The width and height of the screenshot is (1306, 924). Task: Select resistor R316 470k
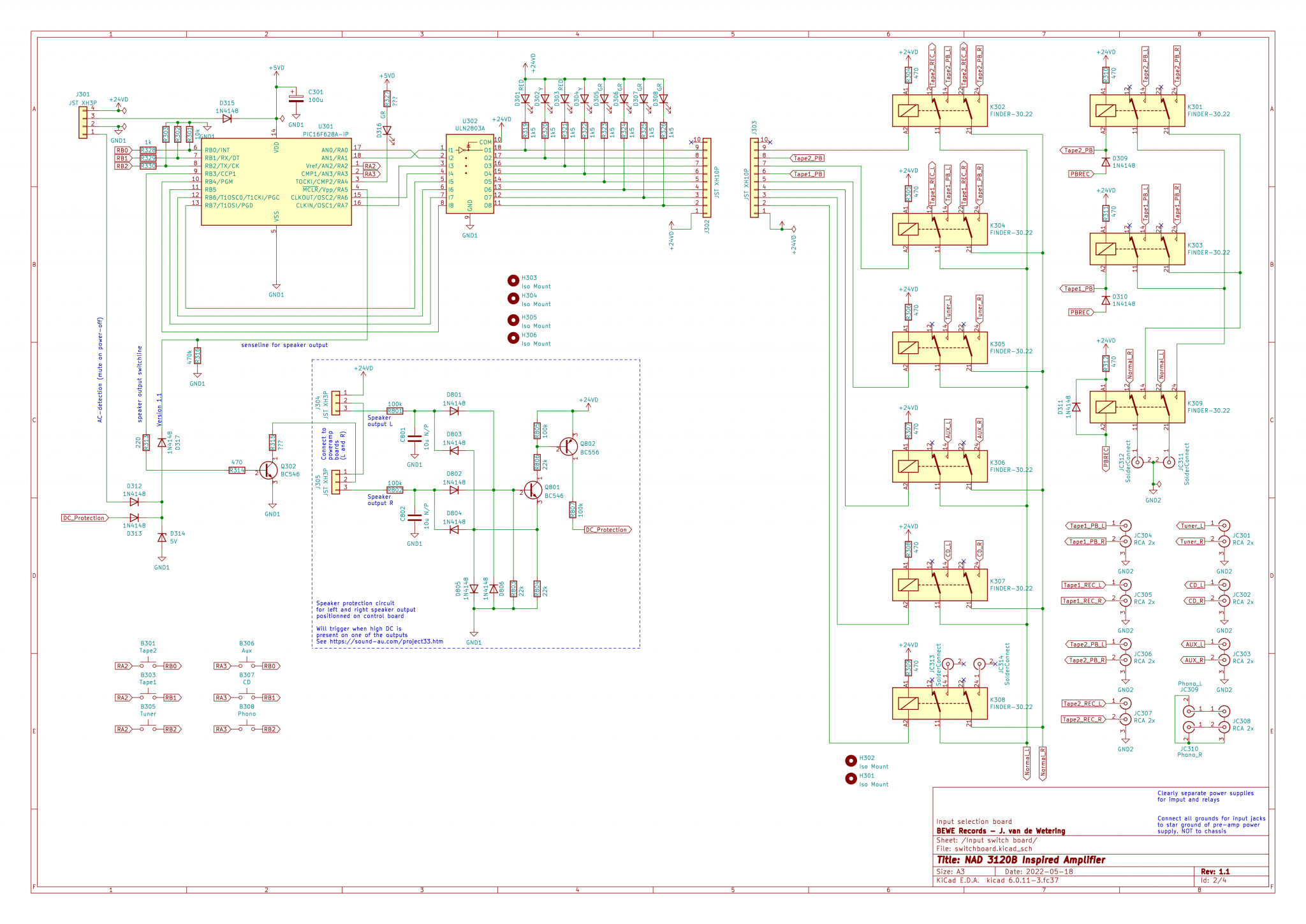[198, 355]
